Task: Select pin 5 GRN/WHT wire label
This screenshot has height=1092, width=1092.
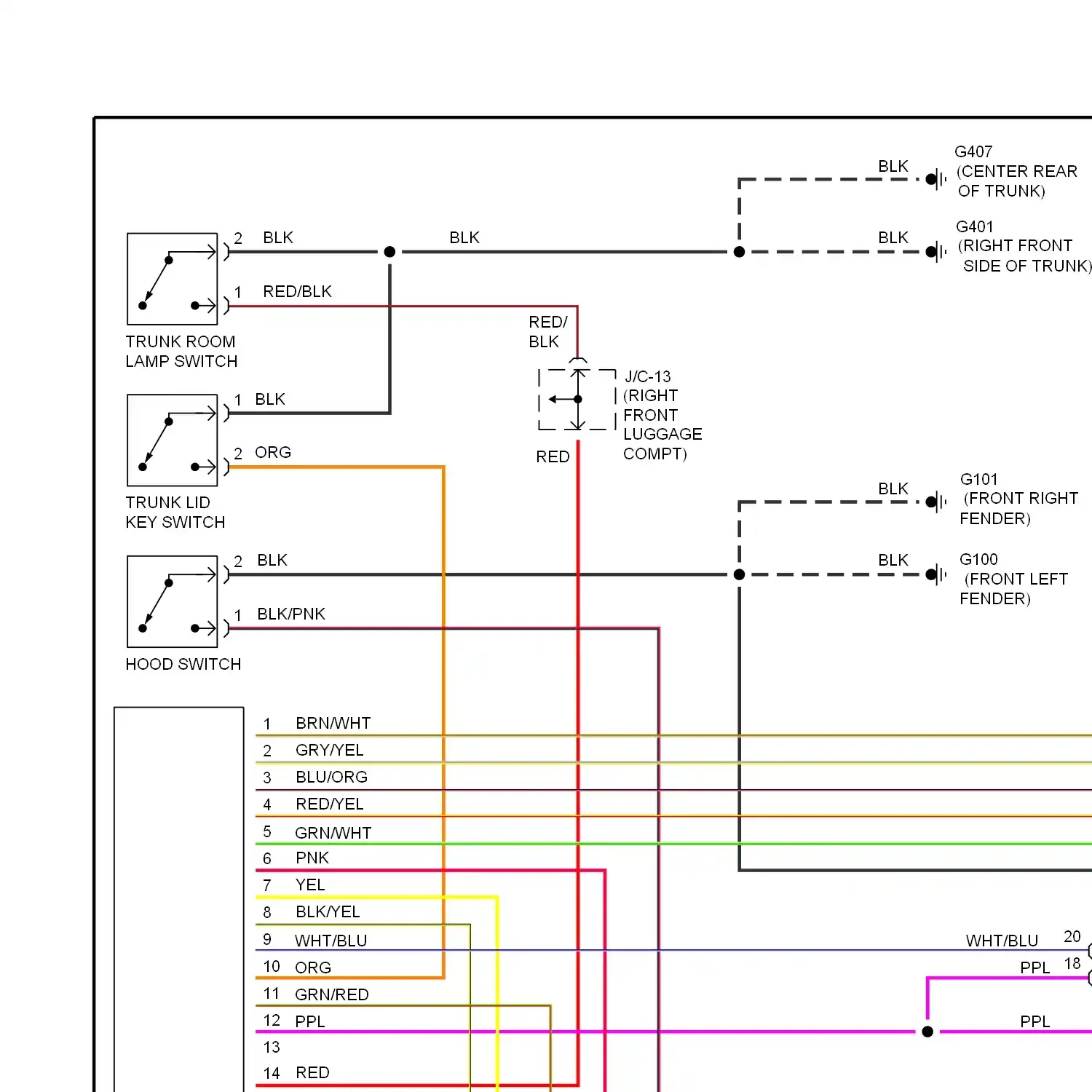Action: [333, 832]
